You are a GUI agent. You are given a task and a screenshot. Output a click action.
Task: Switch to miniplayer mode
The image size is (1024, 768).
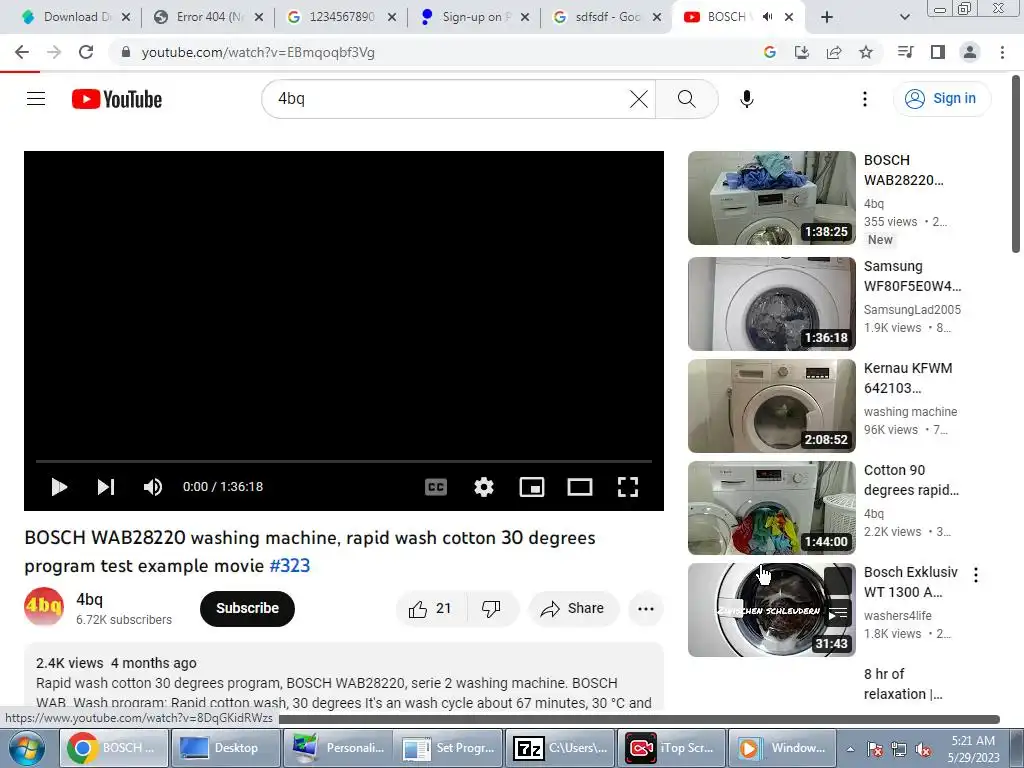pos(532,487)
